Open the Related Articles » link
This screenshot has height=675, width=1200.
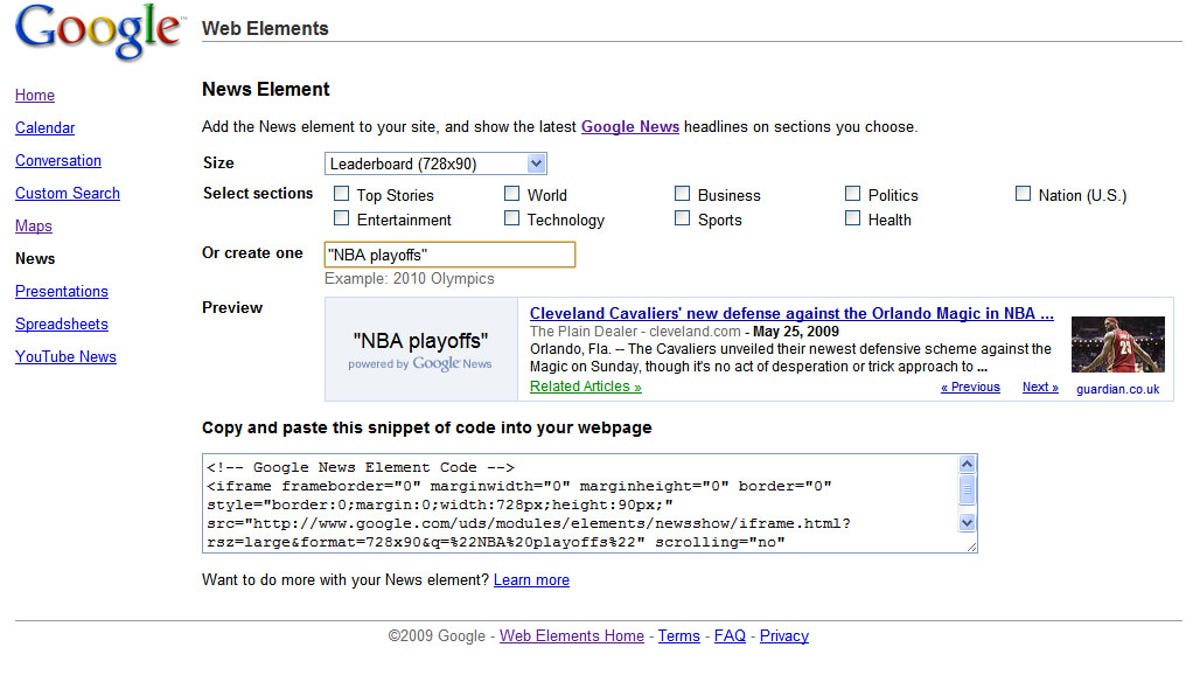click(x=585, y=386)
